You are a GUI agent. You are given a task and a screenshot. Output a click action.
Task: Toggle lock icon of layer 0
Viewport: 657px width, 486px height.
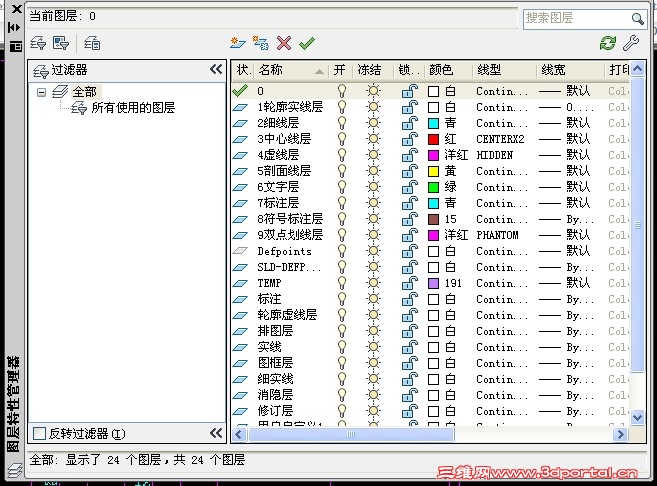tap(410, 91)
